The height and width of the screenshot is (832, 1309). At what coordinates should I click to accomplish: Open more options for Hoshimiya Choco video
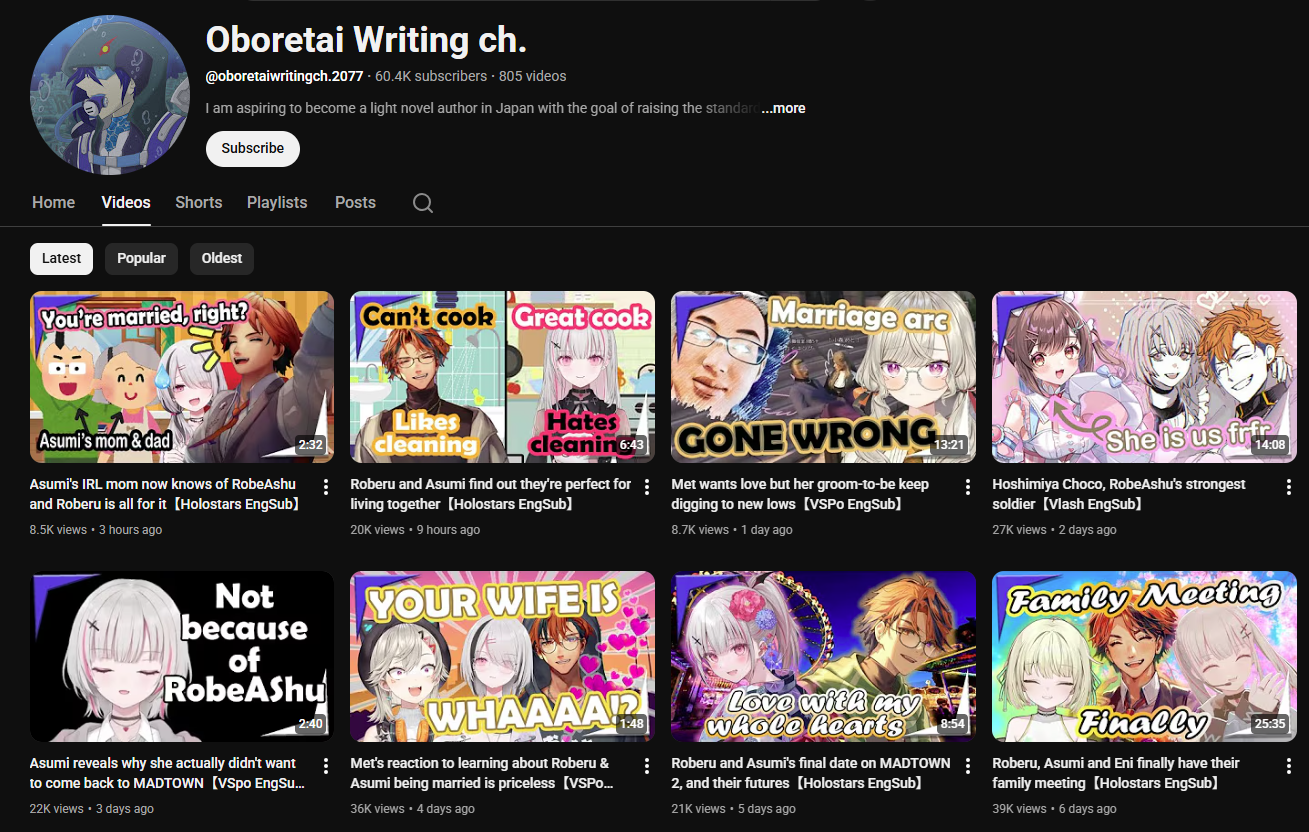coord(1289,487)
